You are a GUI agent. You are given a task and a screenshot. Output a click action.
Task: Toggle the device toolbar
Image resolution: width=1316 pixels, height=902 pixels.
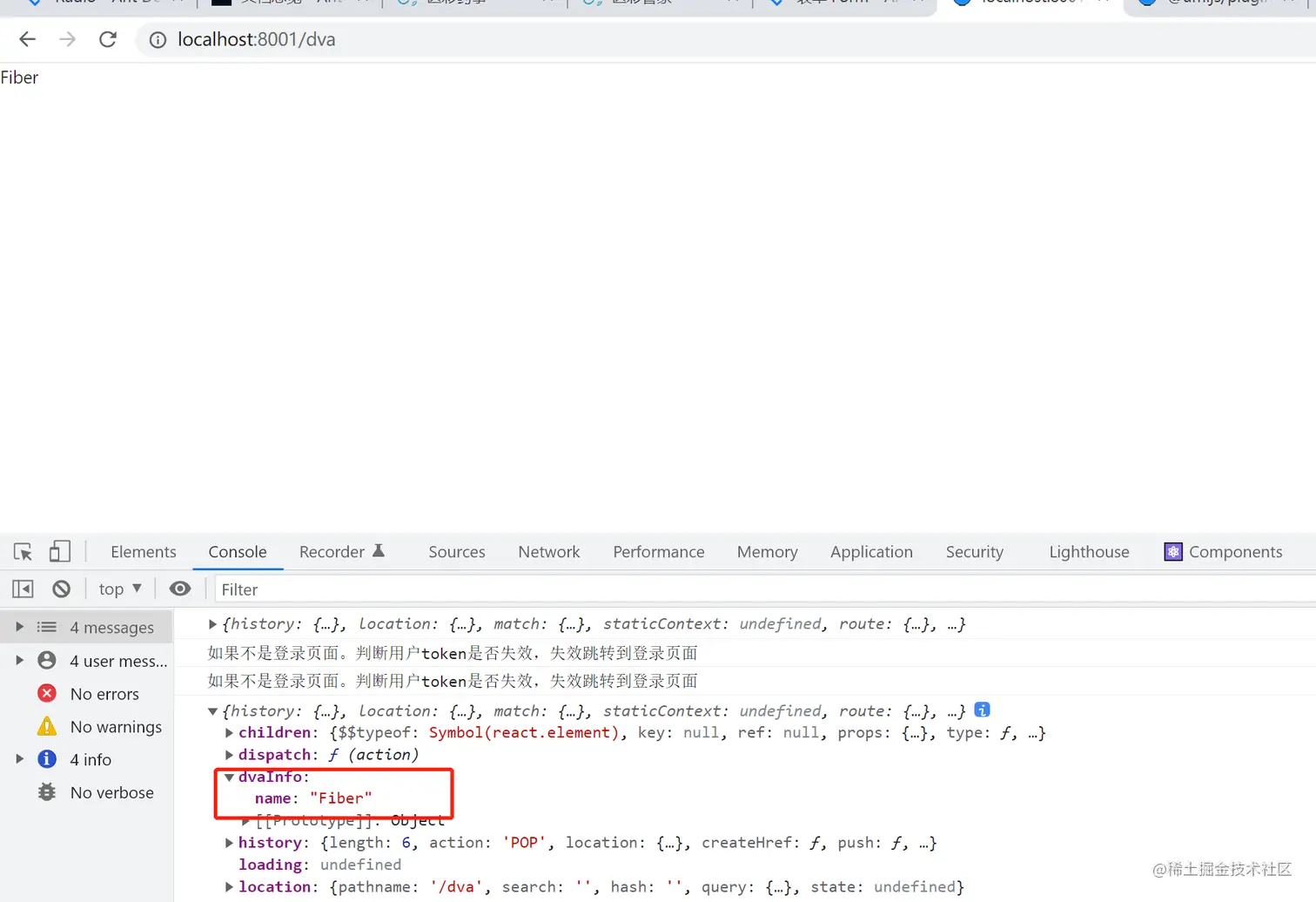pyautogui.click(x=59, y=551)
